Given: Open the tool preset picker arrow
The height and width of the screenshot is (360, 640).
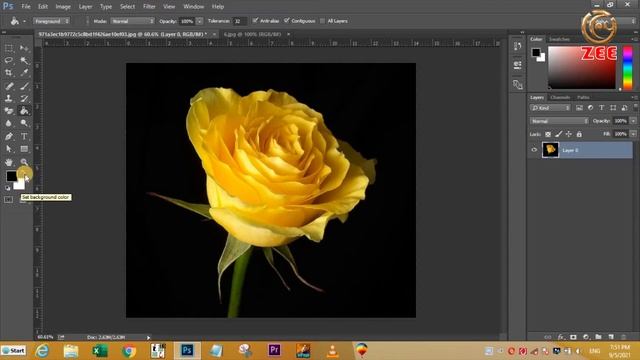Looking at the screenshot, I should (24, 21).
